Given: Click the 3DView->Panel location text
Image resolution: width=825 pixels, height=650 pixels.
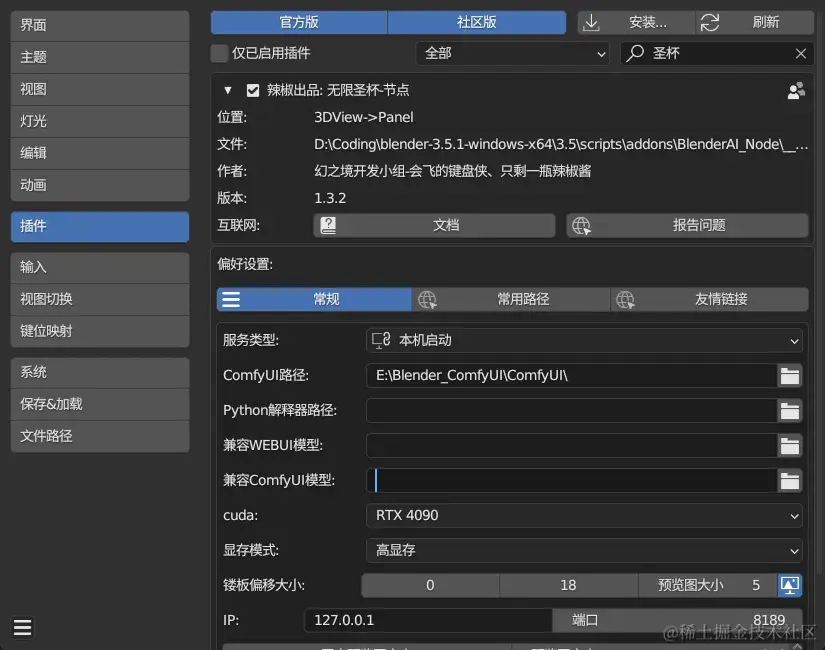Looking at the screenshot, I should click(x=364, y=117).
